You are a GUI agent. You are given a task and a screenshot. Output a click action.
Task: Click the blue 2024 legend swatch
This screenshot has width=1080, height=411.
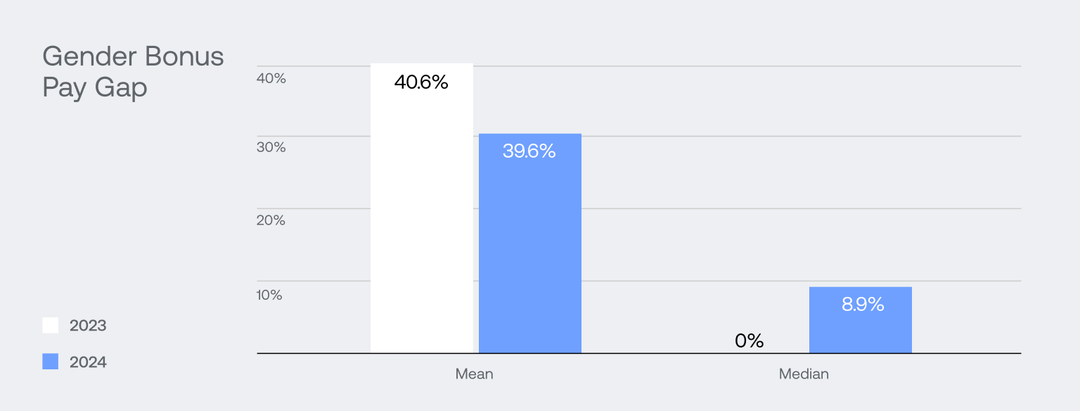pyautogui.click(x=50, y=362)
